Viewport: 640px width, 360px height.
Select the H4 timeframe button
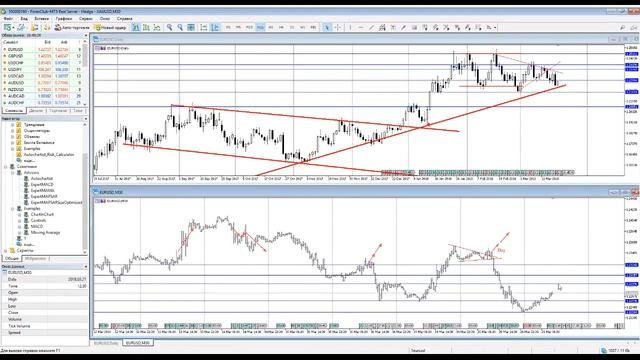[281, 27]
